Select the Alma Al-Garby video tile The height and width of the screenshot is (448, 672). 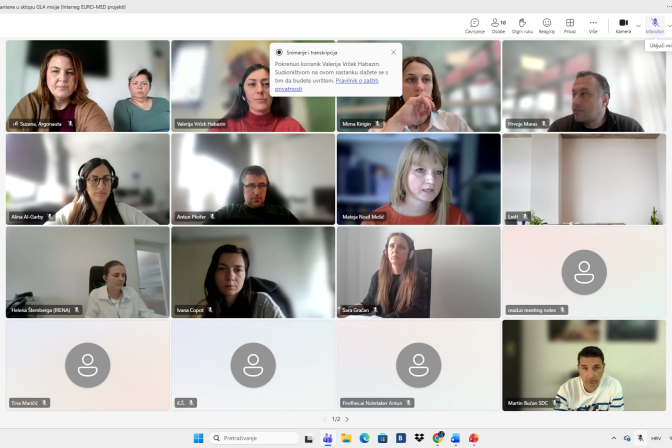(x=87, y=179)
